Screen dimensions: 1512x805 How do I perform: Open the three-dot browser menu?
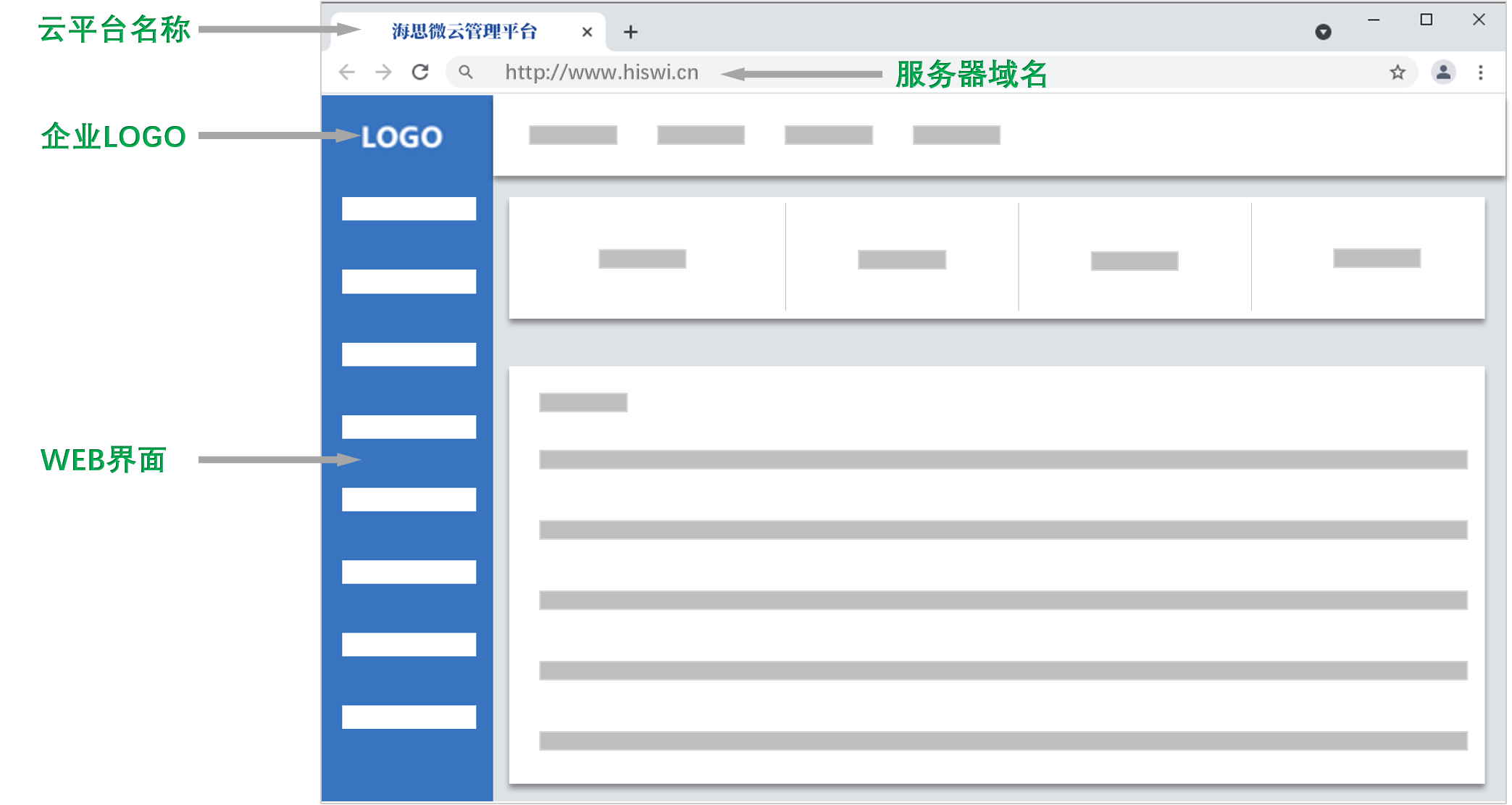pos(1481,72)
